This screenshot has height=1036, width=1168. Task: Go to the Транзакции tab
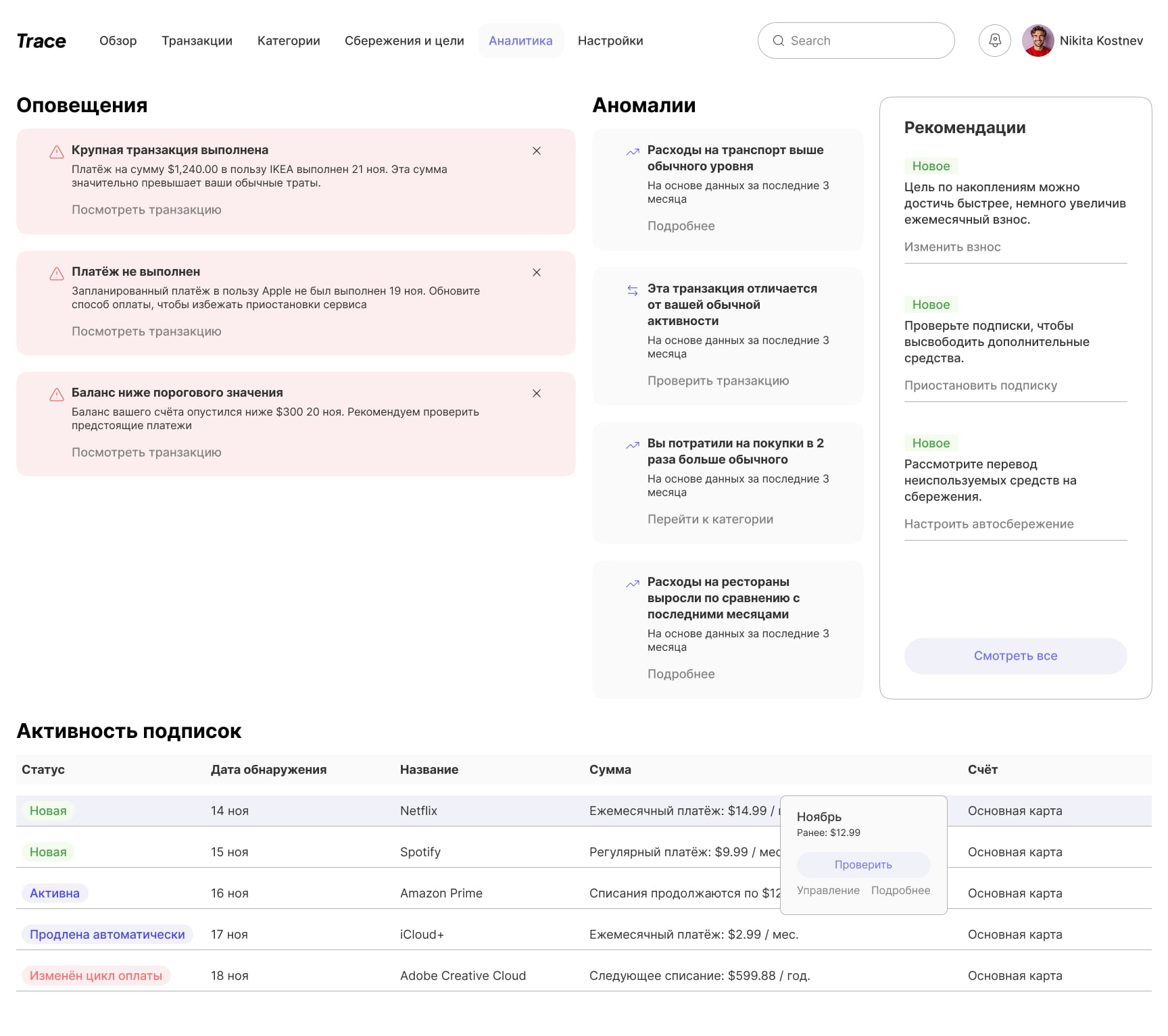(x=197, y=41)
